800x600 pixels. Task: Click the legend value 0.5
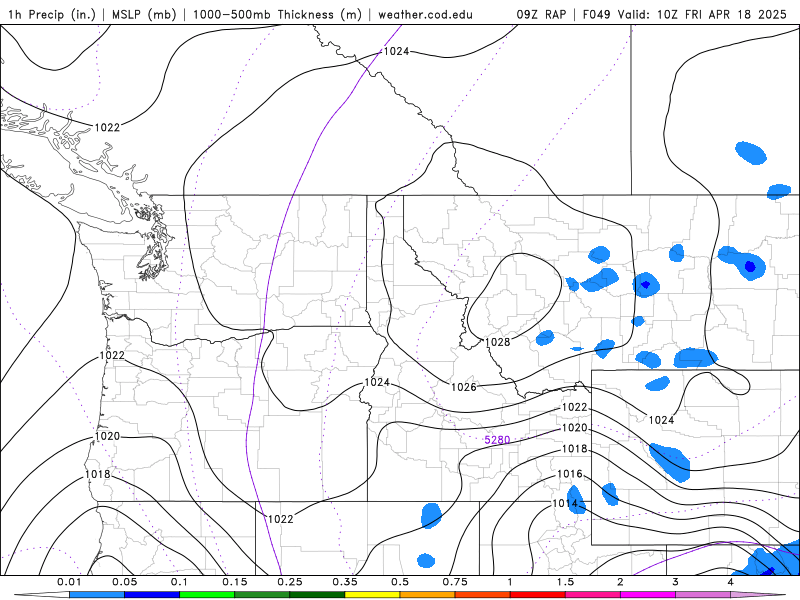(x=400, y=582)
